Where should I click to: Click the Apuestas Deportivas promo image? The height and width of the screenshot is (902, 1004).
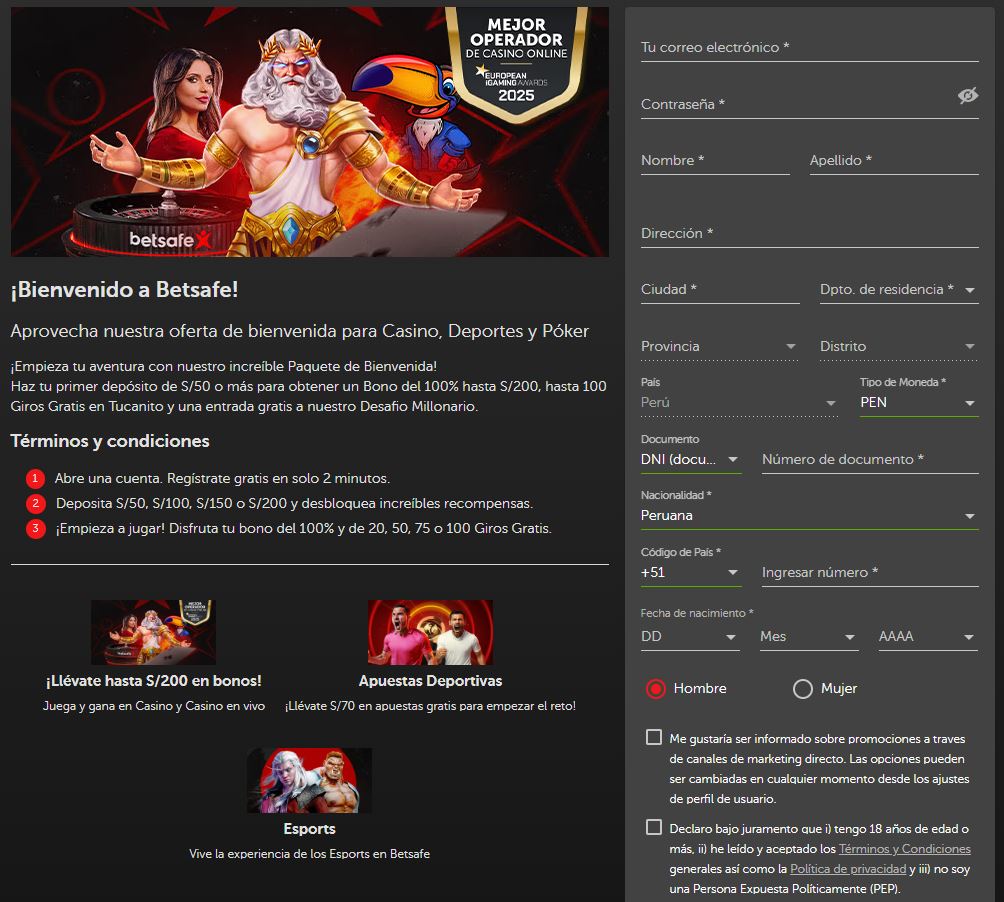(430, 632)
